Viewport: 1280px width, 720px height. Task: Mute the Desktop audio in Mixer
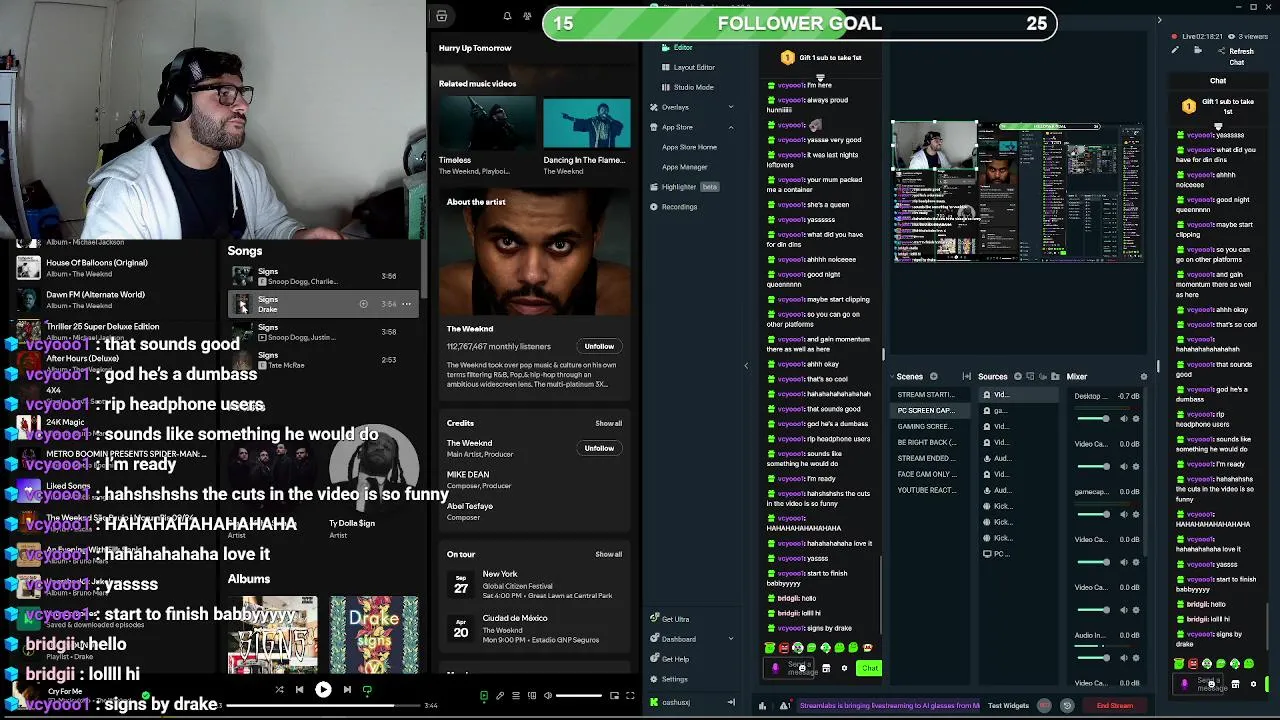1122,418
